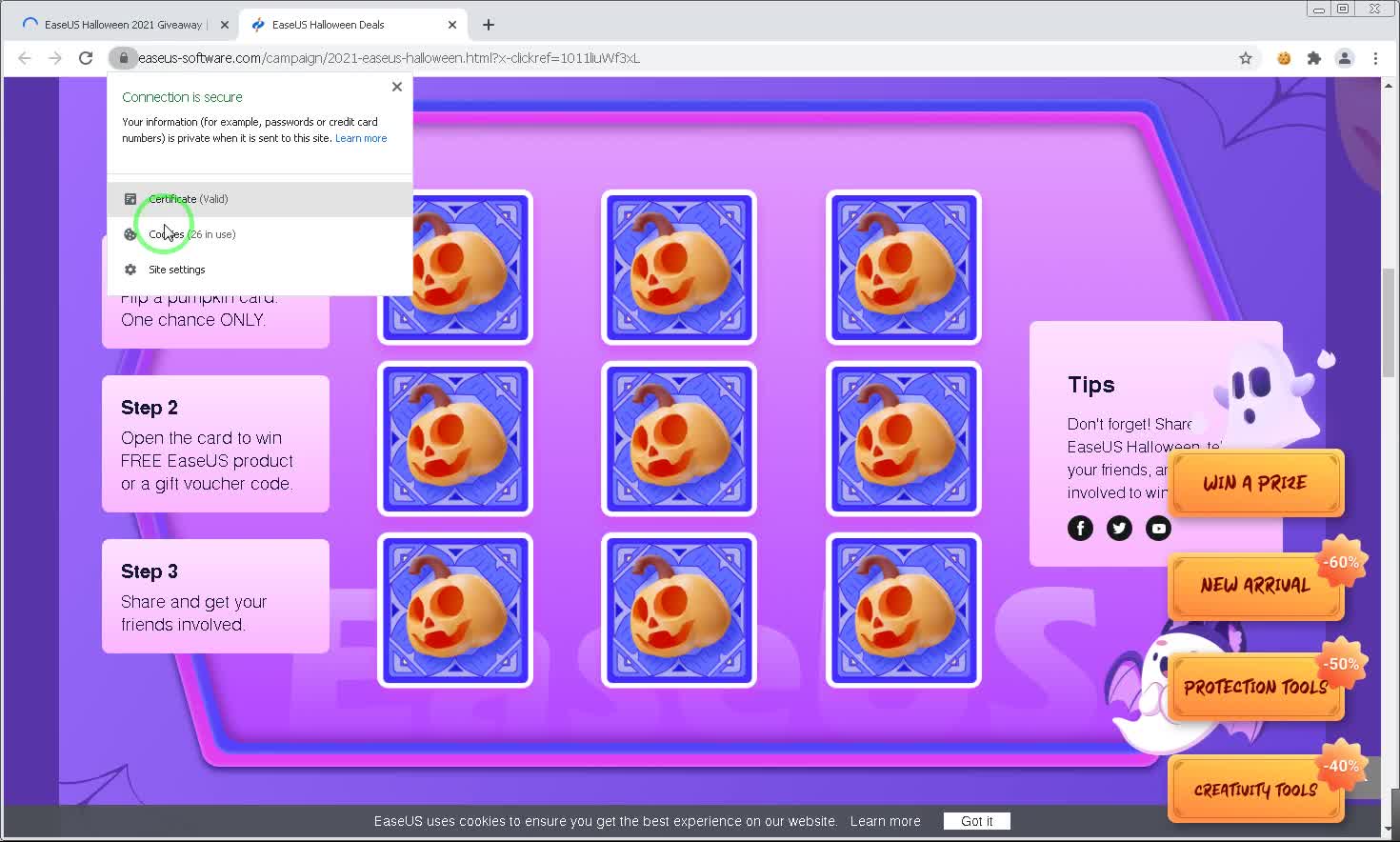The image size is (1400, 842).
Task: Open the cookie extension icon in toolbar
Action: coord(1284,58)
